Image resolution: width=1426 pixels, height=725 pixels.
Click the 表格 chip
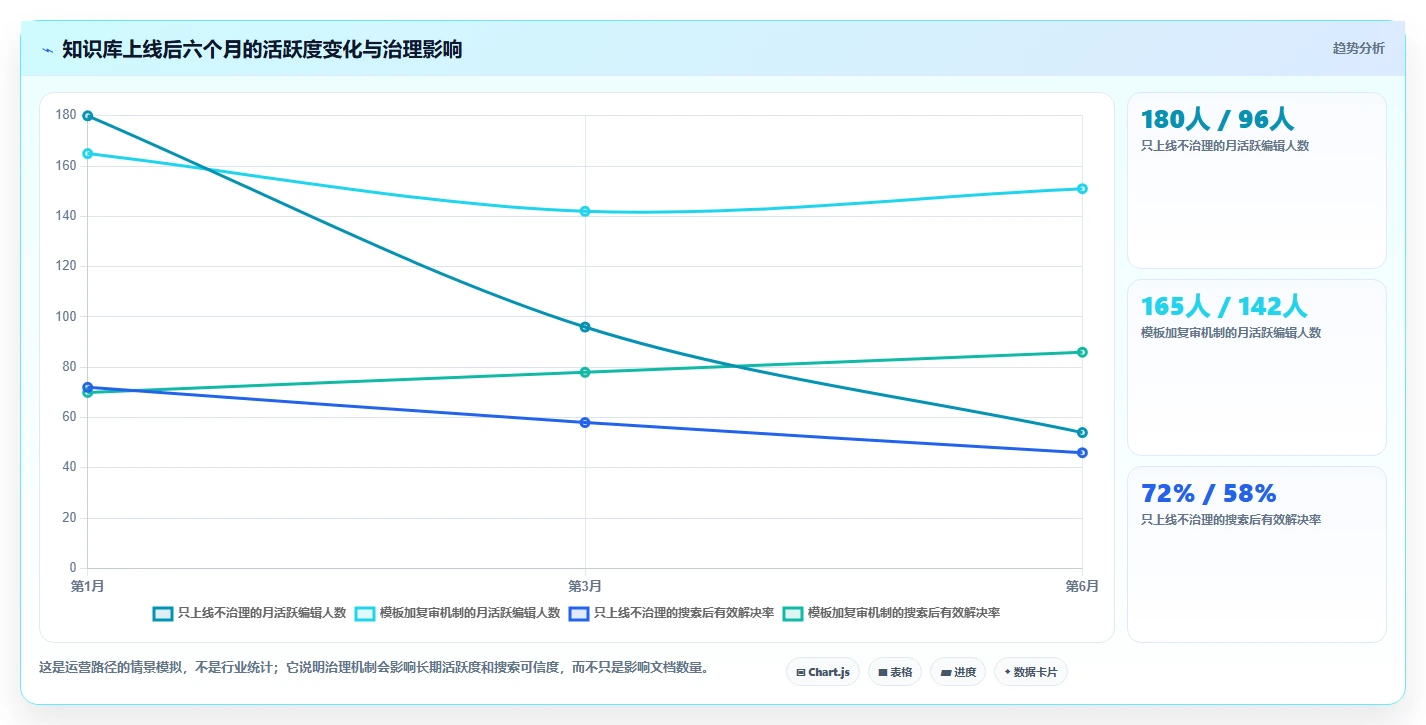click(x=895, y=672)
